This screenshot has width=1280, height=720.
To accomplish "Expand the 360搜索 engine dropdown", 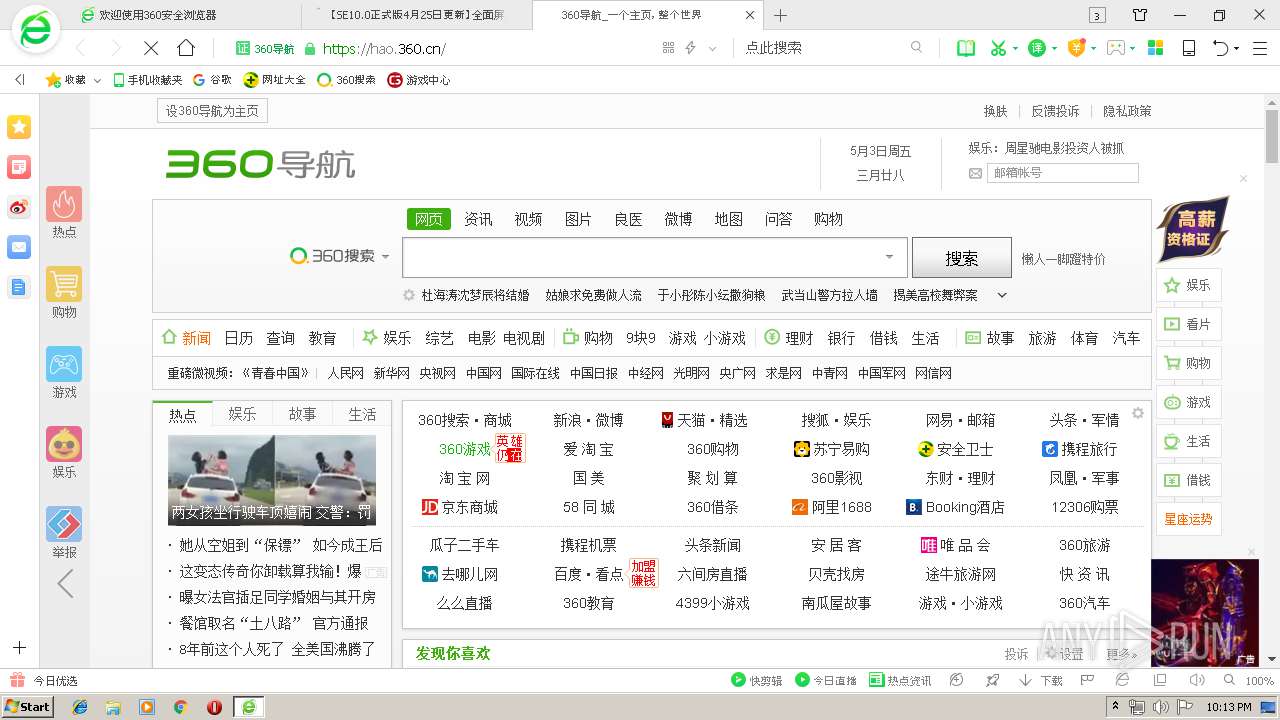I will point(385,257).
